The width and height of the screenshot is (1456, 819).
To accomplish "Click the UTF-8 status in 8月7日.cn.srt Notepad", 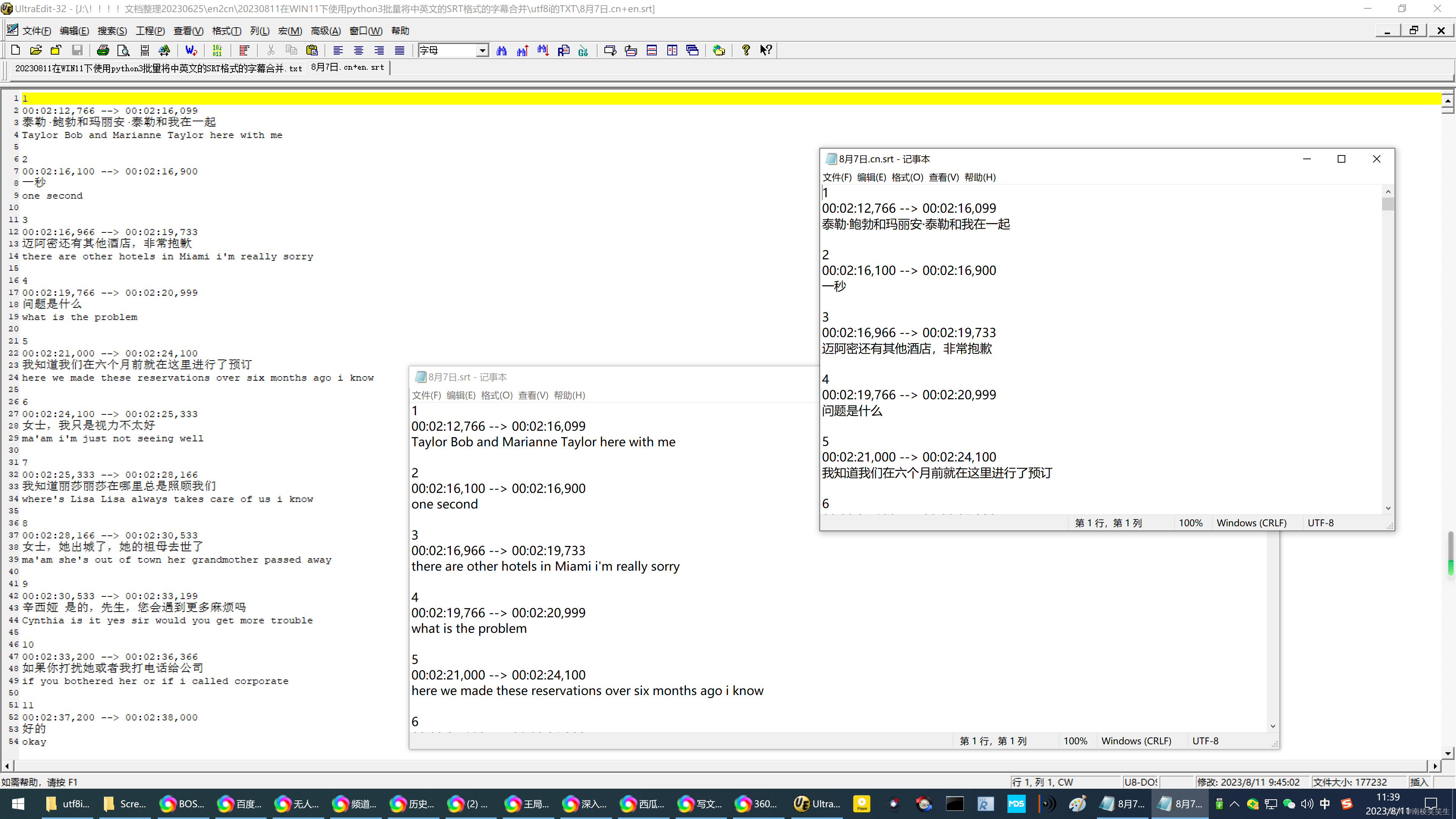I will 1320,523.
